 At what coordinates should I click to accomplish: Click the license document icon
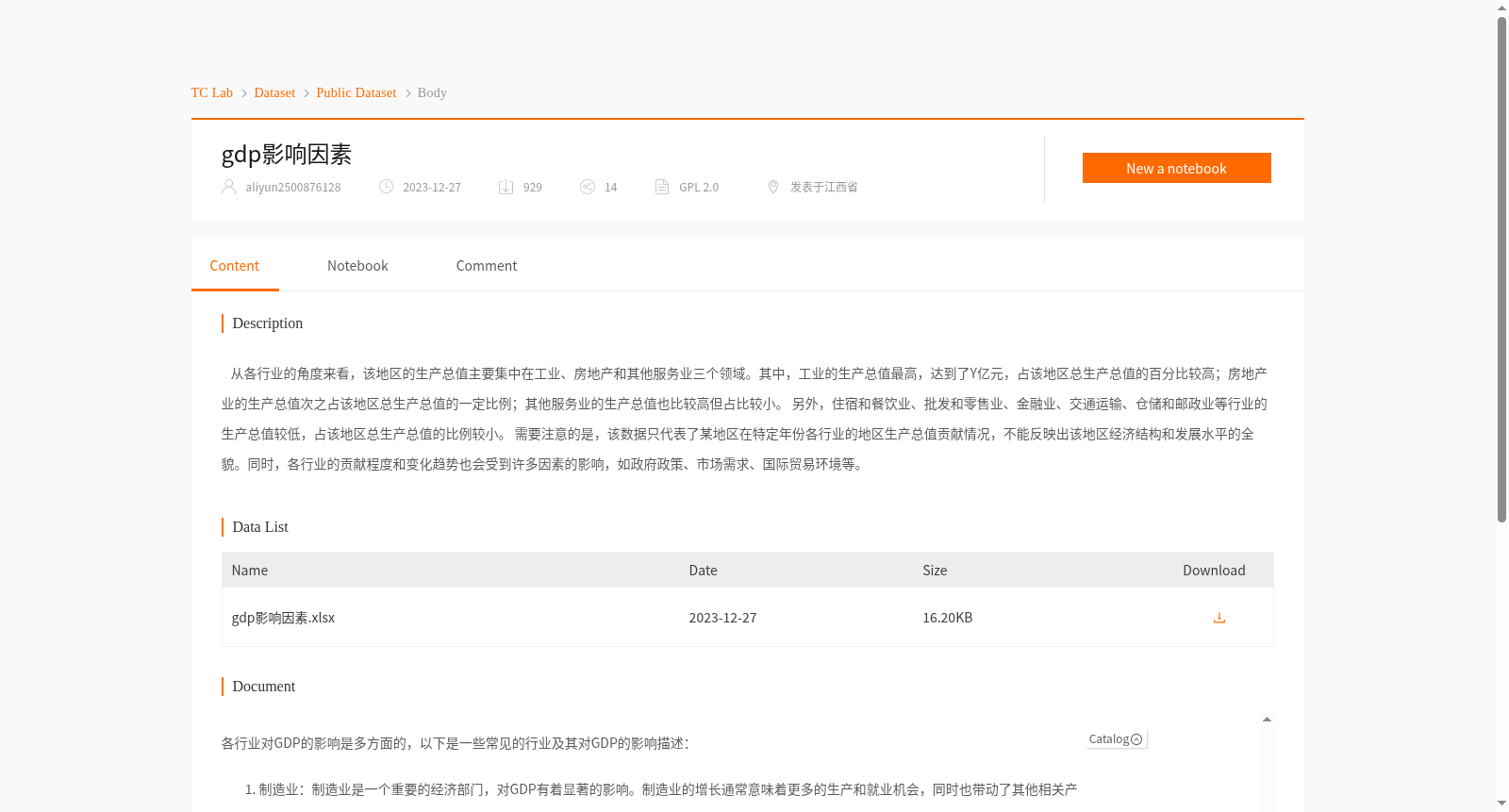(662, 187)
